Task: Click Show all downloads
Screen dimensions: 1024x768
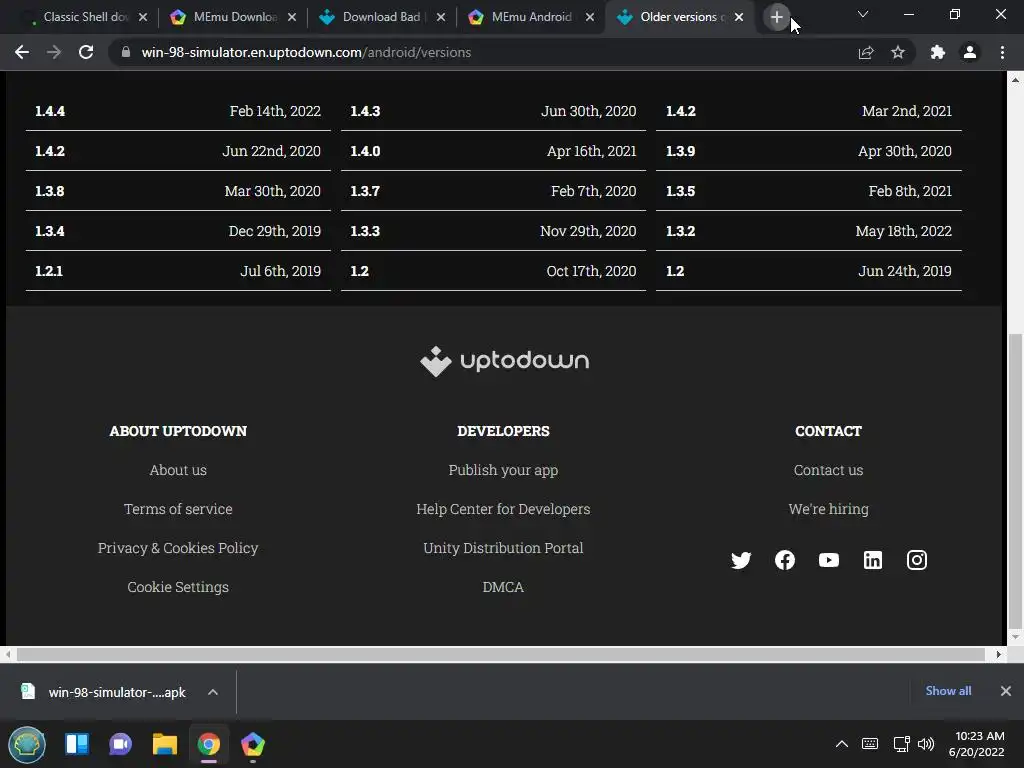Action: point(948,691)
